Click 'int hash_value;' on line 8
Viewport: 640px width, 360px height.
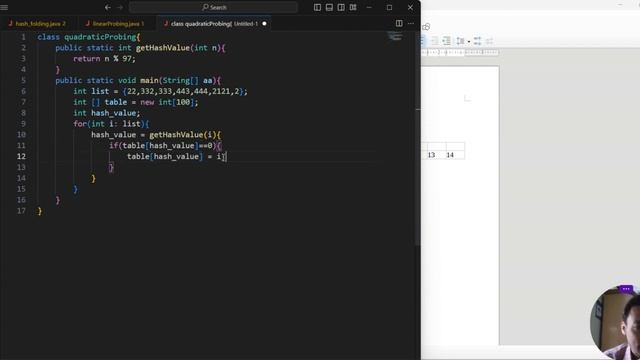[107, 113]
